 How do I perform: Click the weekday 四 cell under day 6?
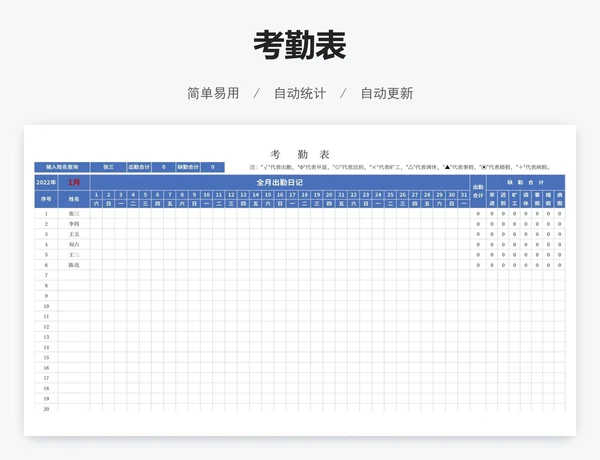(158, 204)
